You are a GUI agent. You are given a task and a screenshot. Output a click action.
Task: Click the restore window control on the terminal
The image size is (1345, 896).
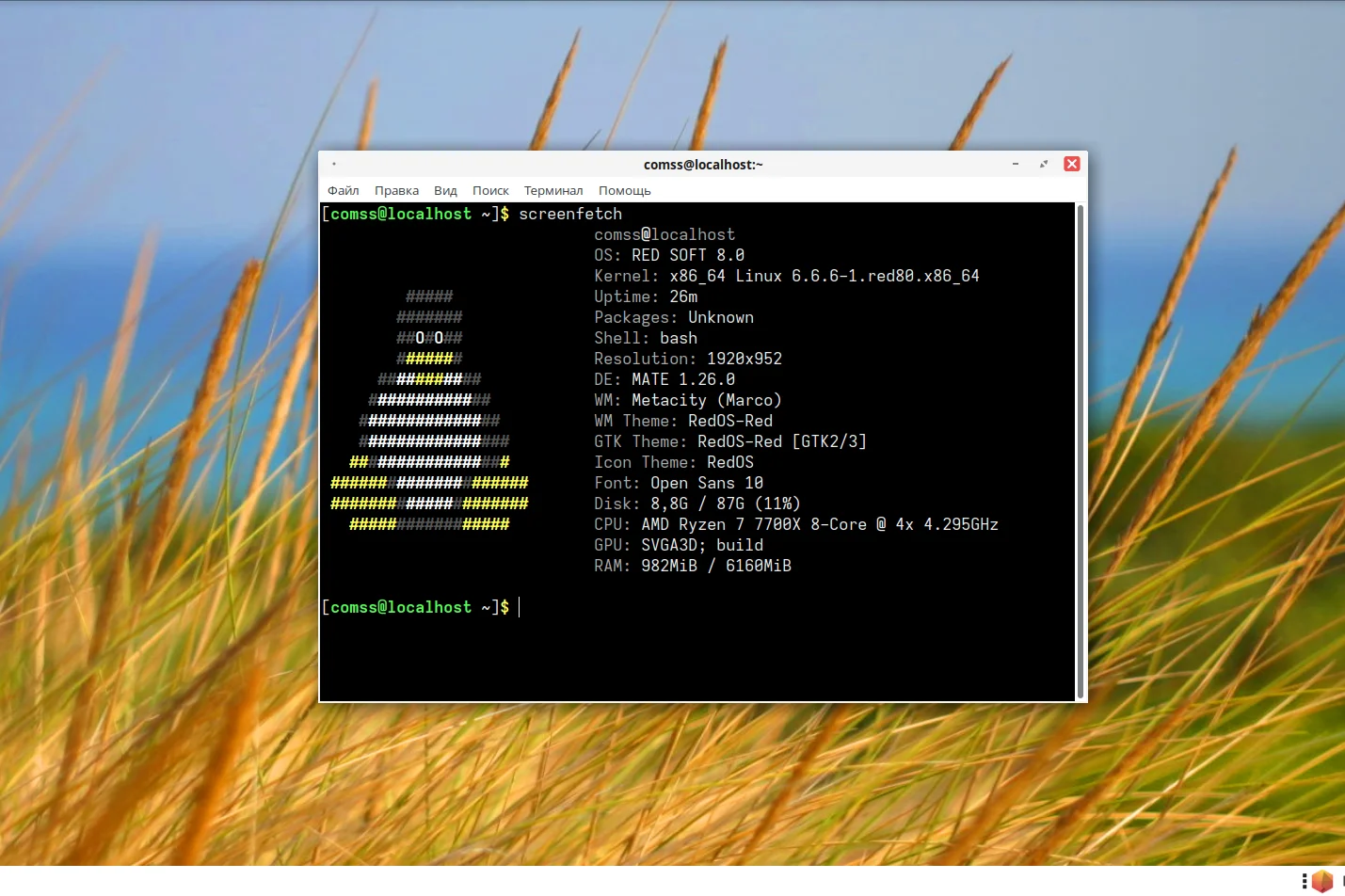tap(1044, 164)
